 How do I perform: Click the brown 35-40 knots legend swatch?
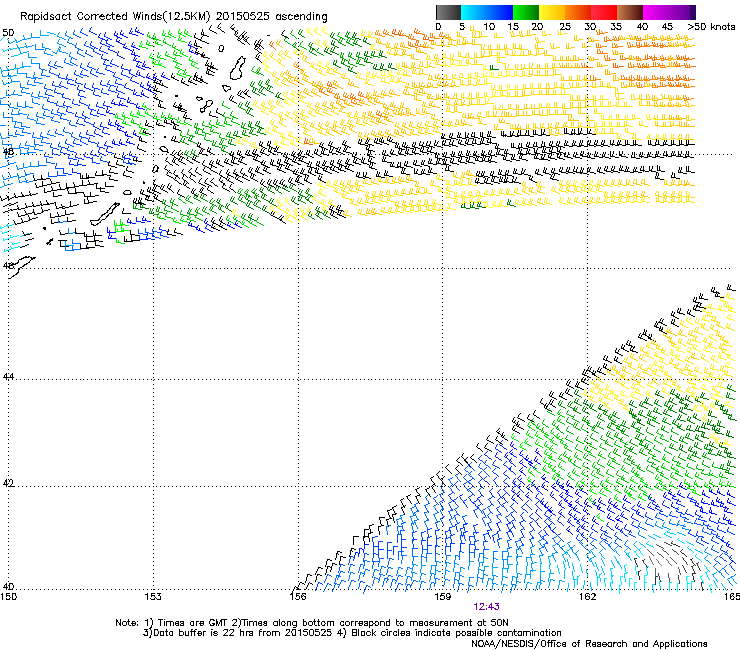pyautogui.click(x=630, y=12)
